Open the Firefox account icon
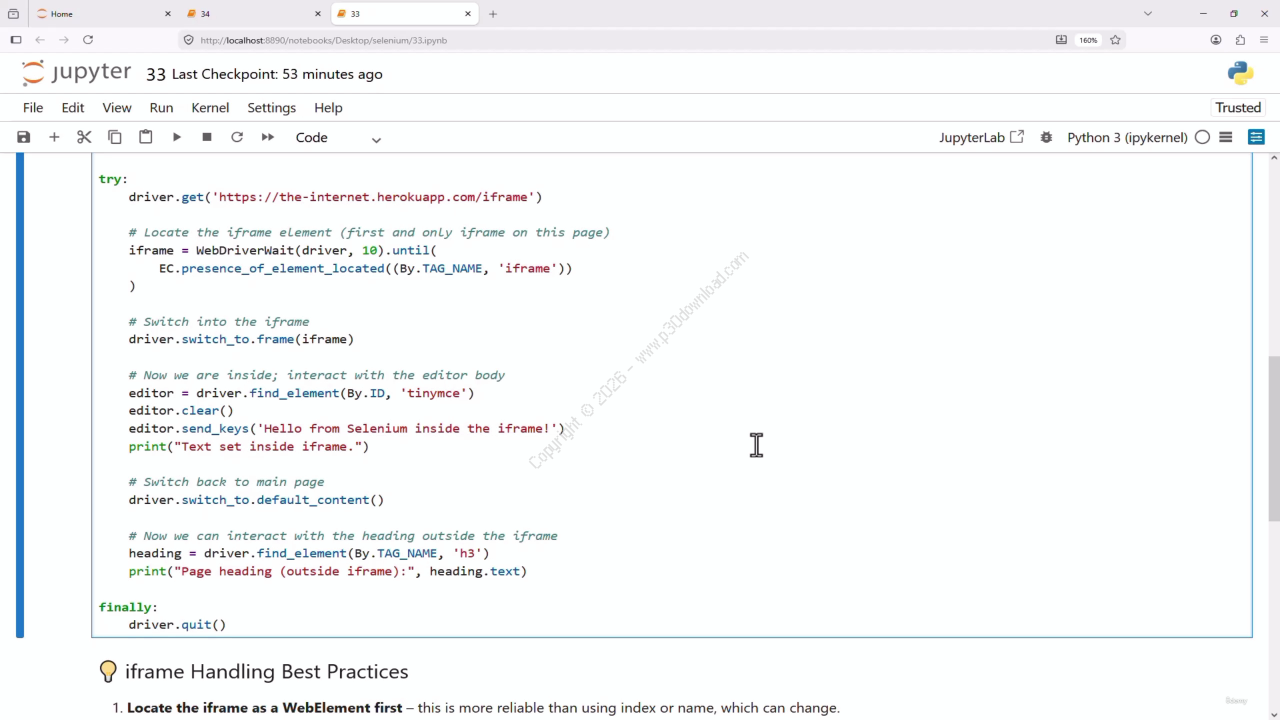1280x720 pixels. point(1216,40)
